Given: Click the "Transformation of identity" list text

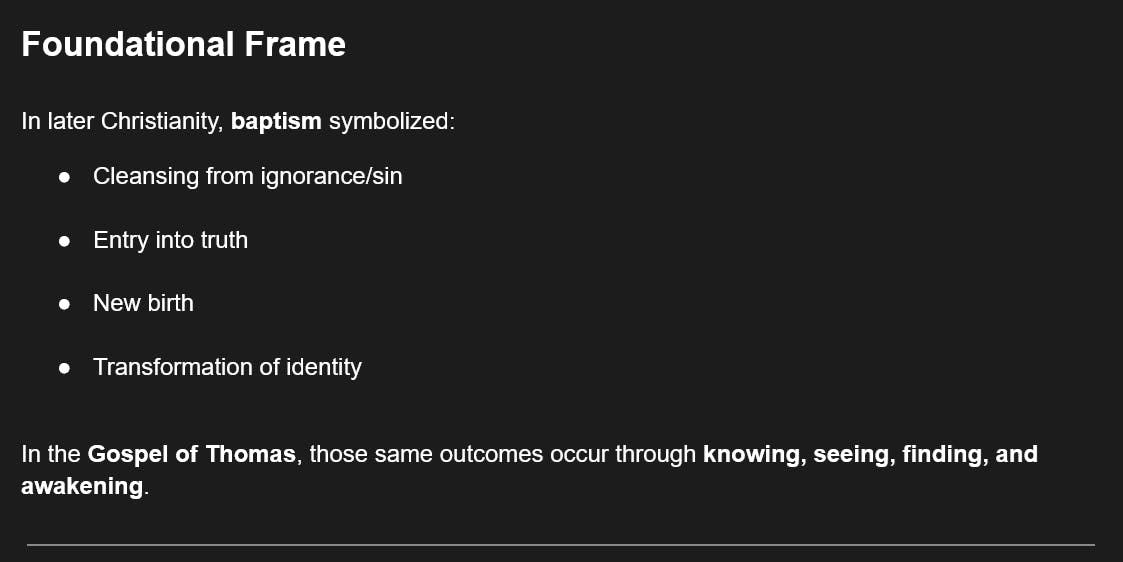Looking at the screenshot, I should pyautogui.click(x=227, y=367).
